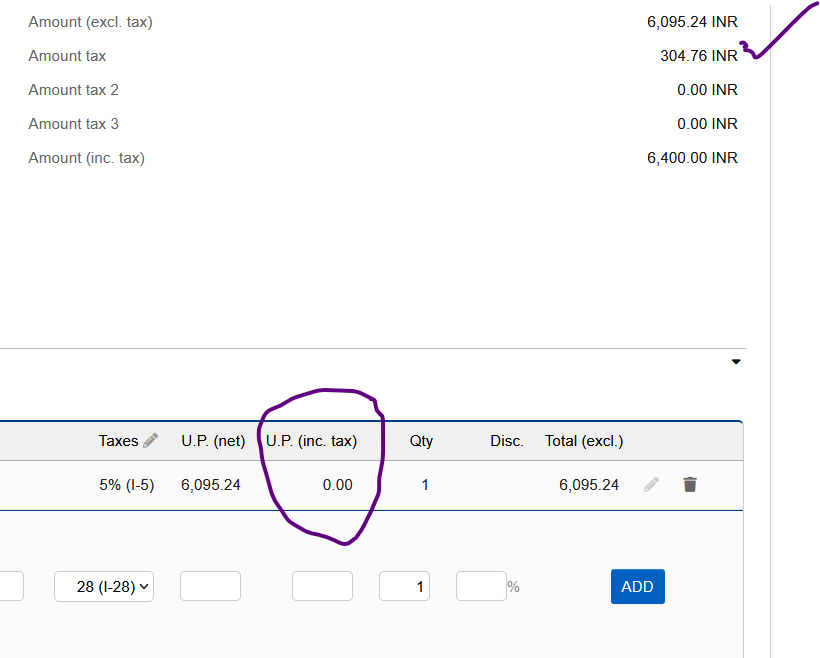
Task: Click the Amount (excl. tax) label
Action: 90,22
